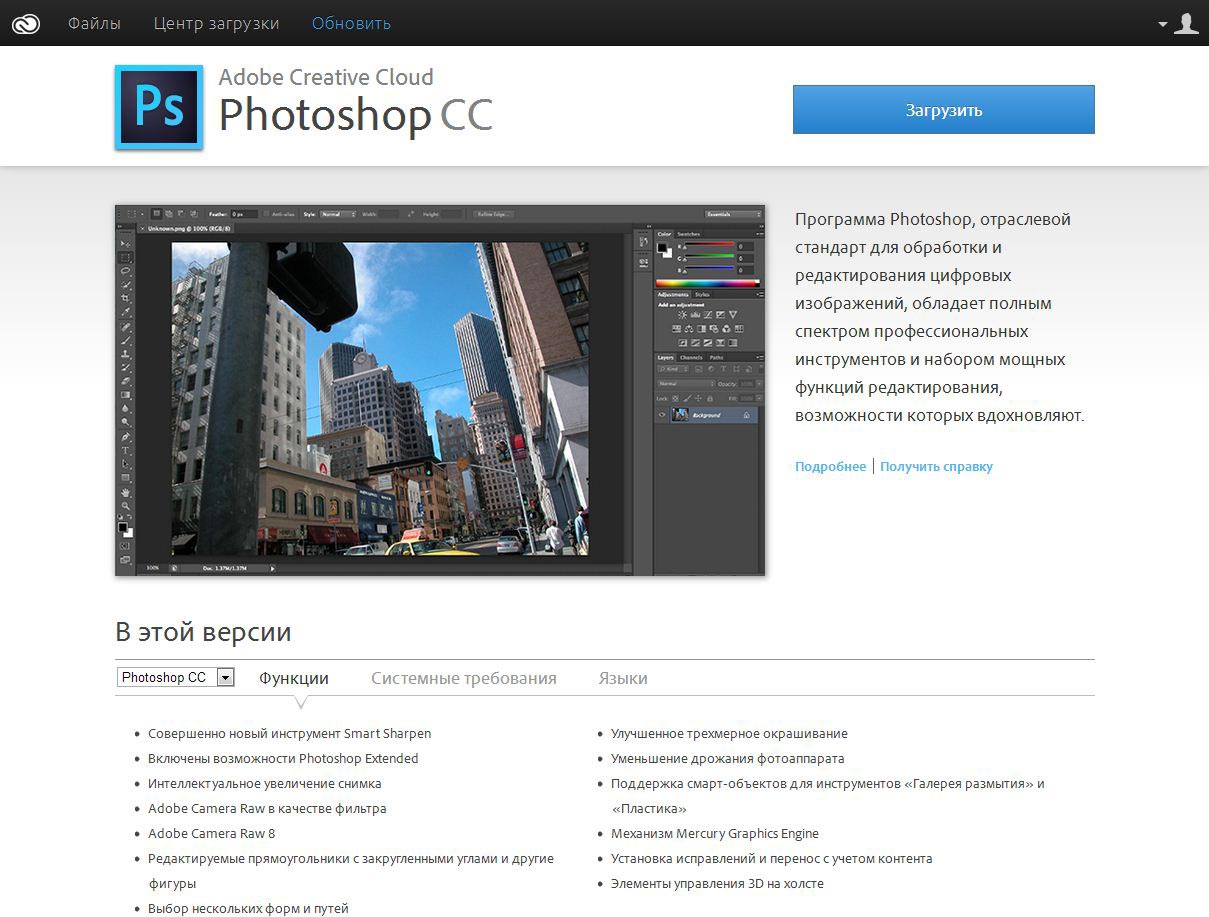The height and width of the screenshot is (917, 1209).
Task: Open the Essentials workspace dropdown
Action: point(733,214)
